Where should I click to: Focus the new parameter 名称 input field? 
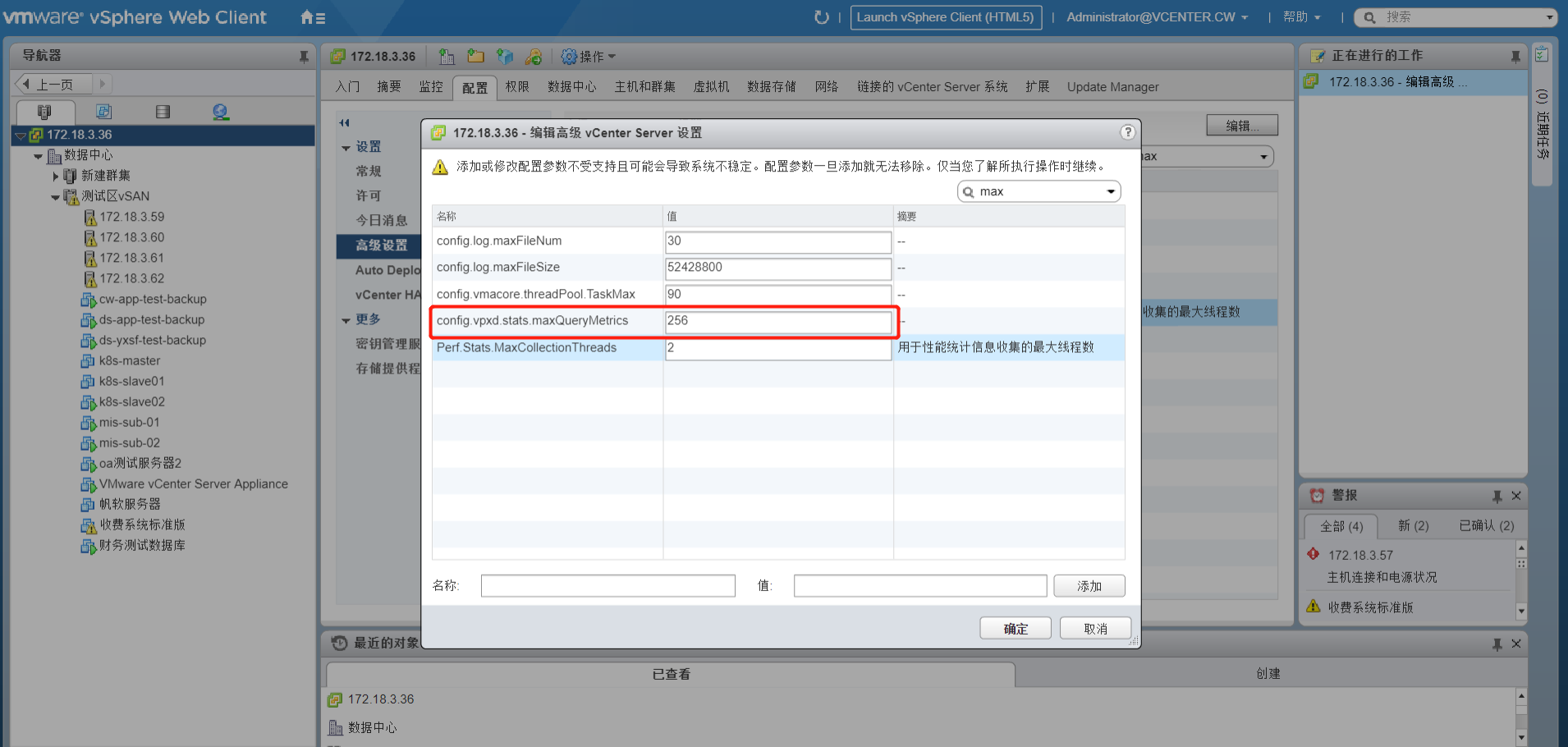[x=607, y=585]
